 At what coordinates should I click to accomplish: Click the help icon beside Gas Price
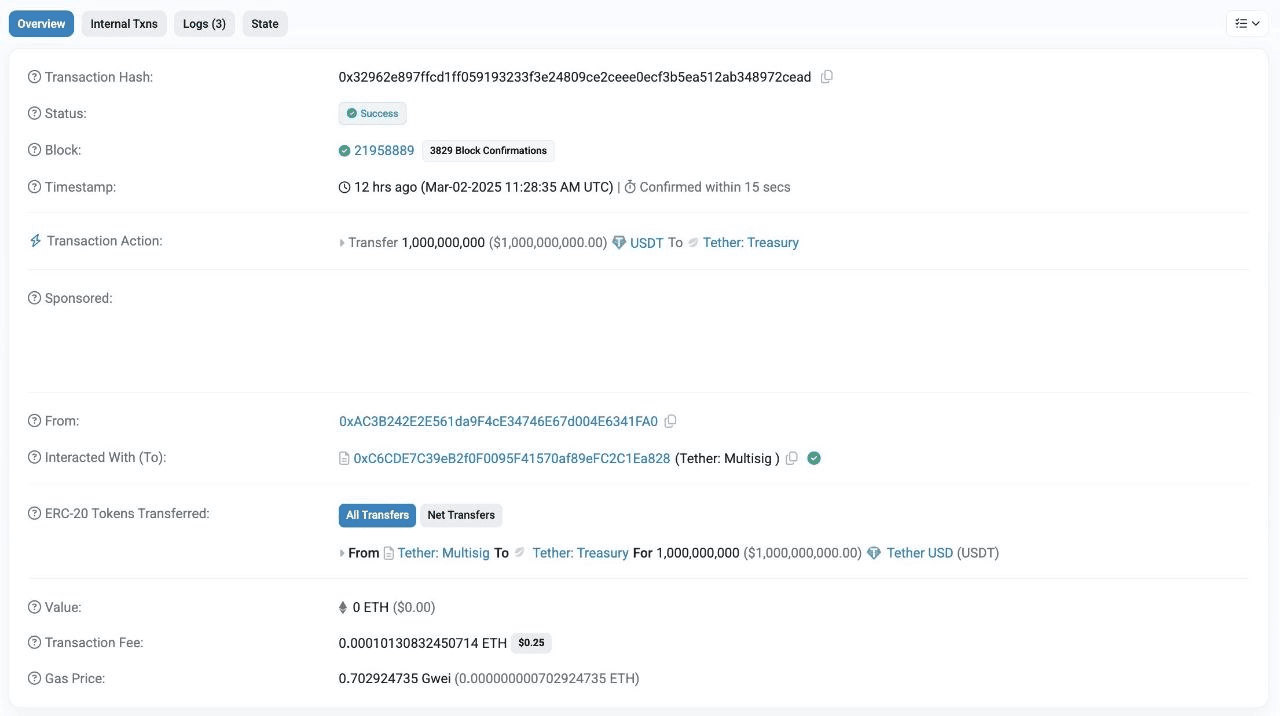(x=35, y=678)
